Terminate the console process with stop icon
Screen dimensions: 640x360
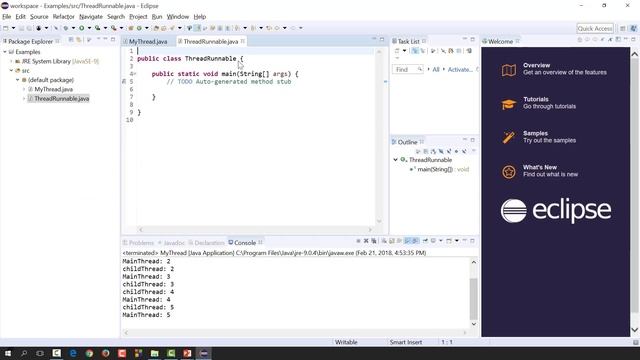(358, 241)
